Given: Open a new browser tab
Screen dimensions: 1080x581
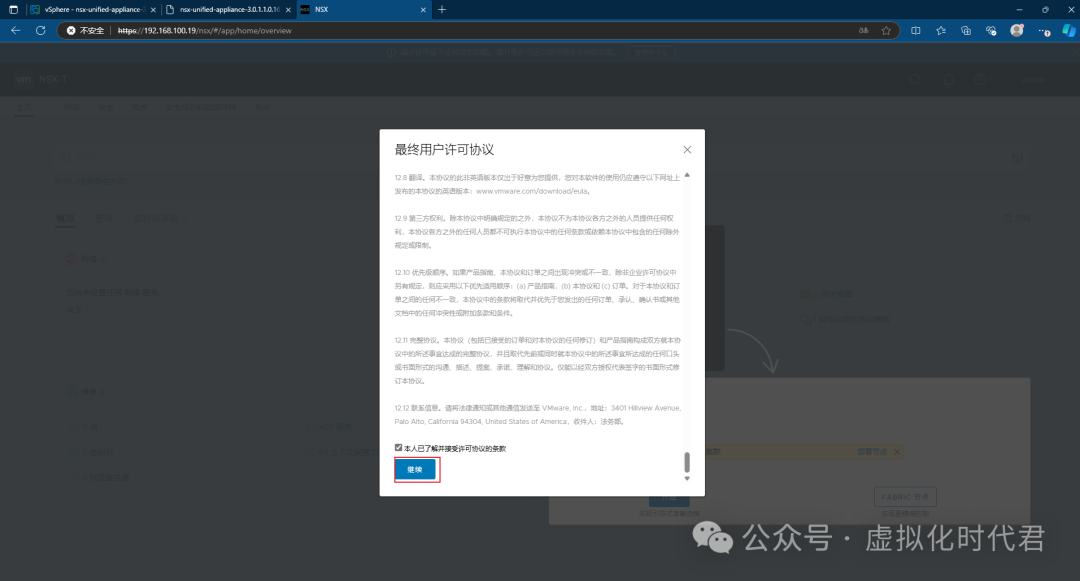Looking at the screenshot, I should (442, 10).
